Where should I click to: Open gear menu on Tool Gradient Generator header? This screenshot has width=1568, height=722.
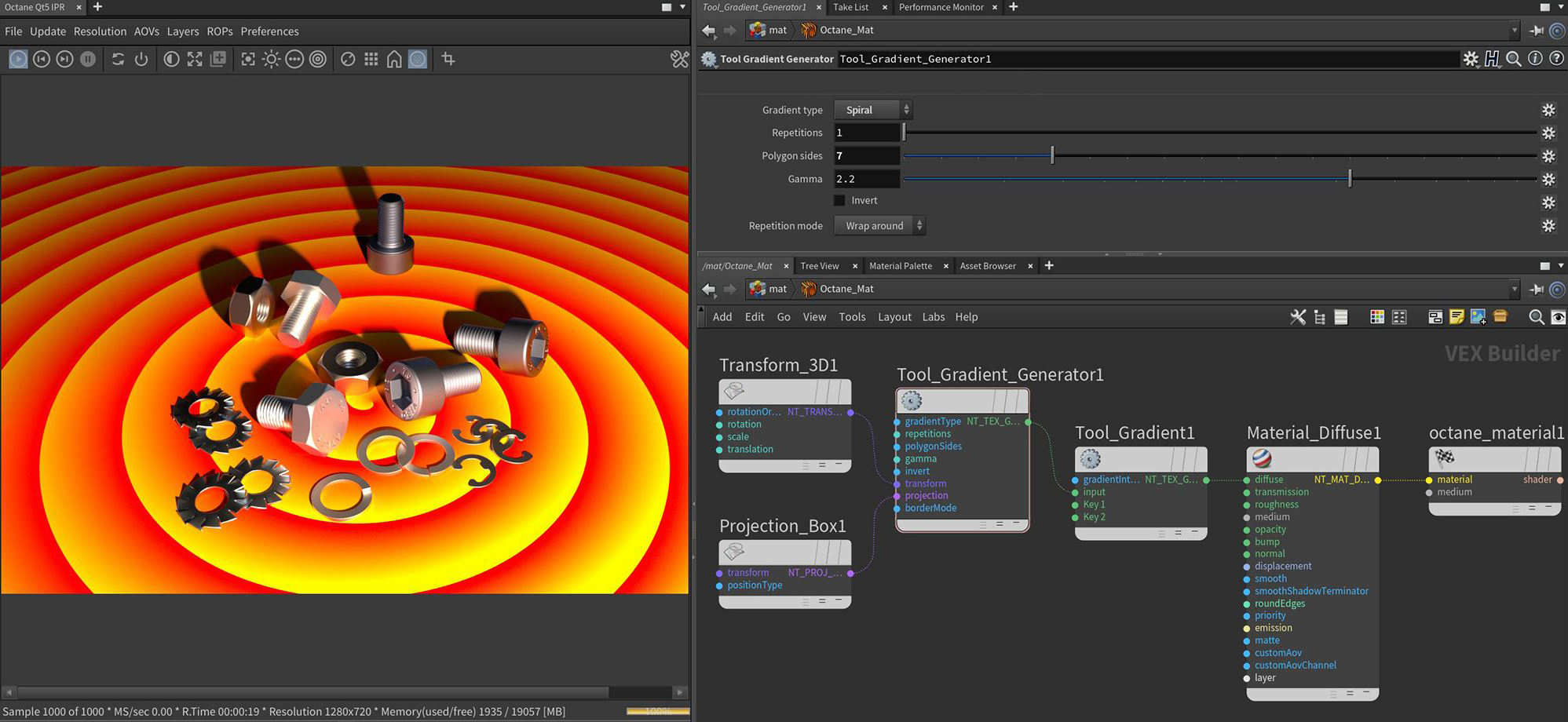tap(1470, 59)
